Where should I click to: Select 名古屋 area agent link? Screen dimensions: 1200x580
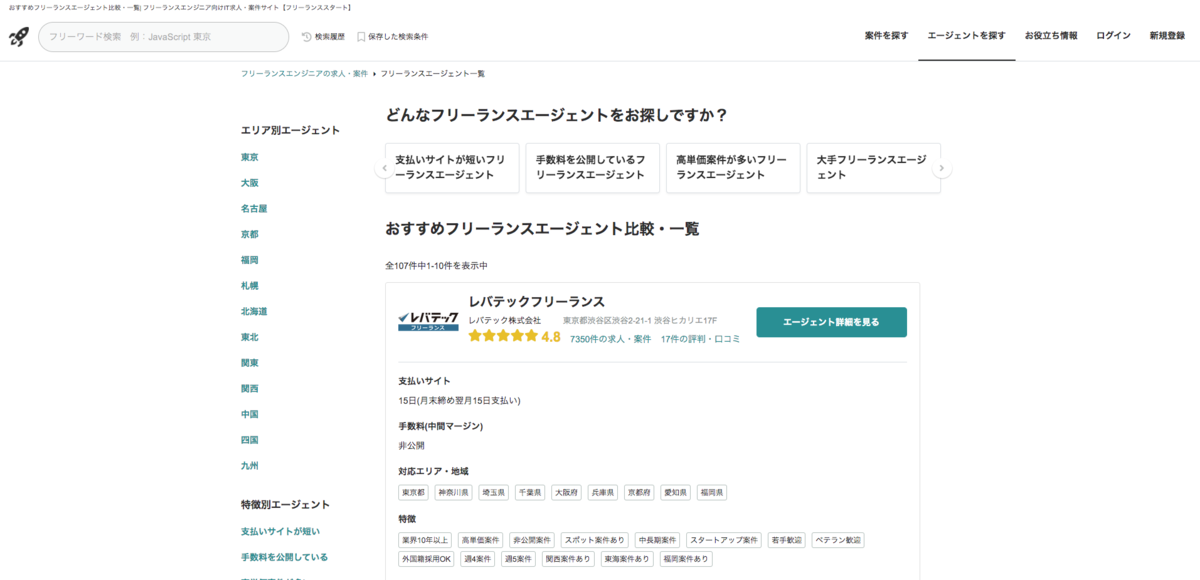click(x=254, y=209)
